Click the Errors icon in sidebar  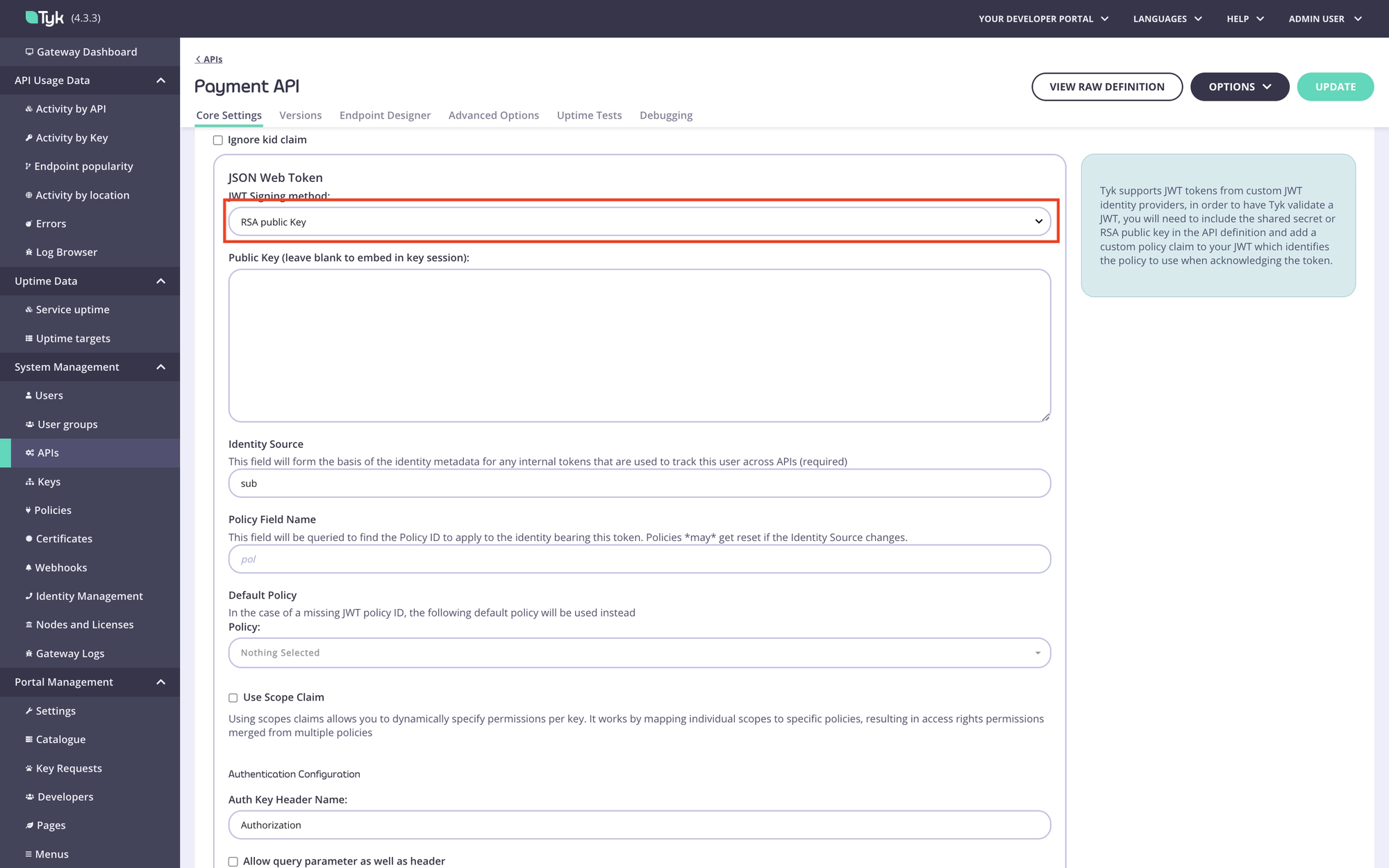(31, 223)
